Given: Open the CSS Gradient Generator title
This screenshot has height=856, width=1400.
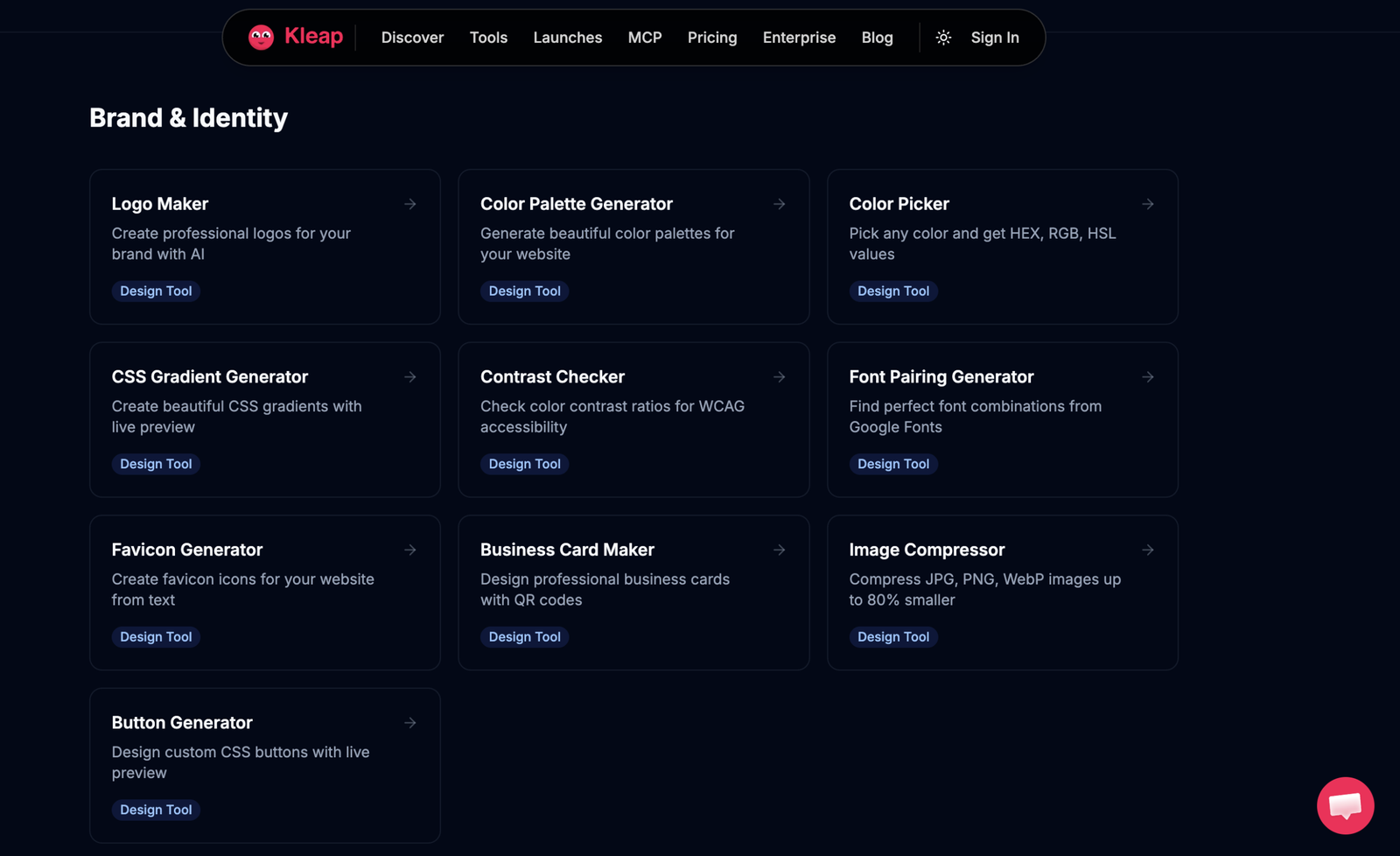Looking at the screenshot, I should tap(210, 377).
